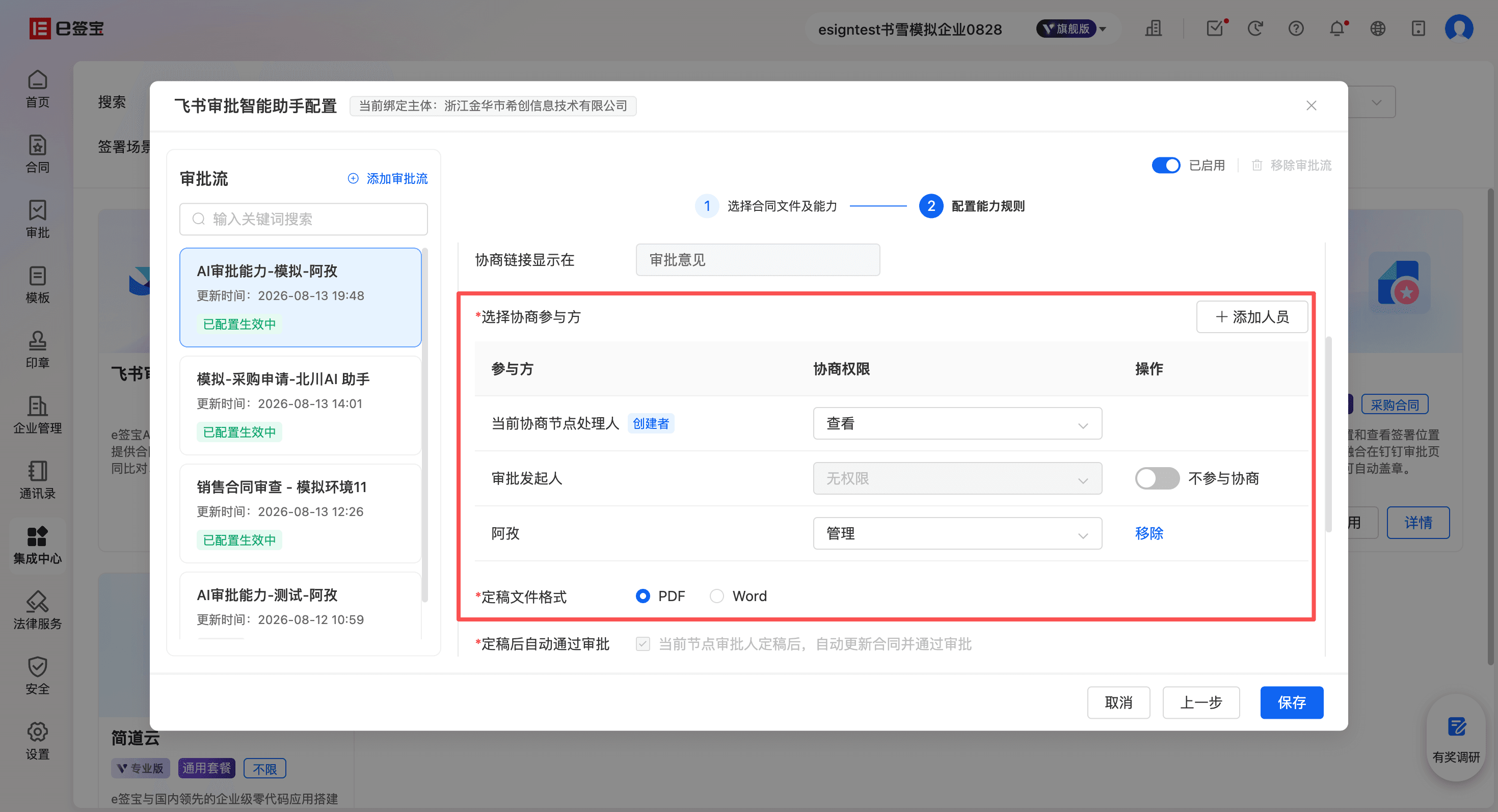Open the 审批 approval sidebar section
Screen dimensions: 1498x812
37,219
